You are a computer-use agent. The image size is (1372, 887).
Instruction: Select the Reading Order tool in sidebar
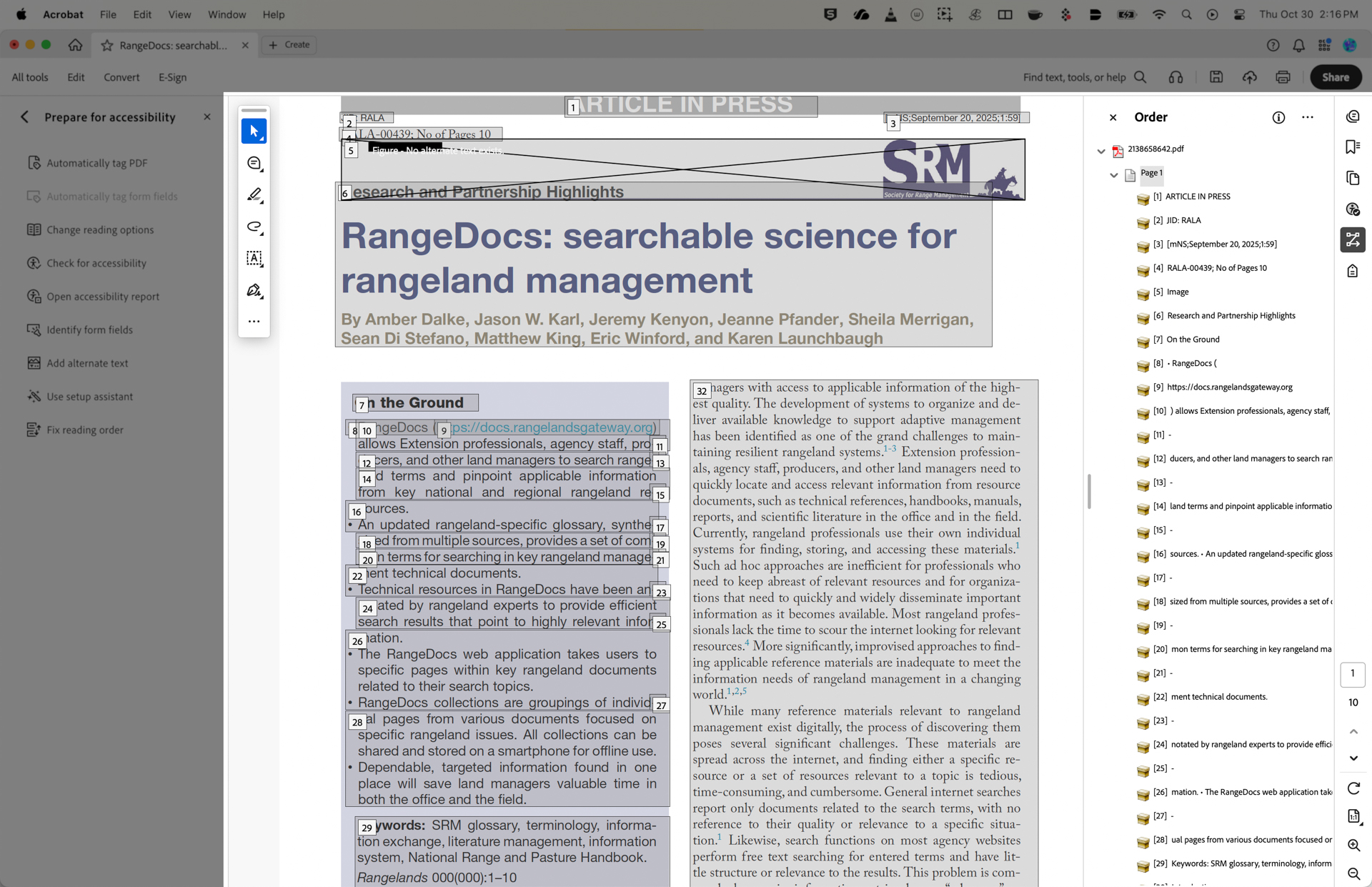[1353, 239]
